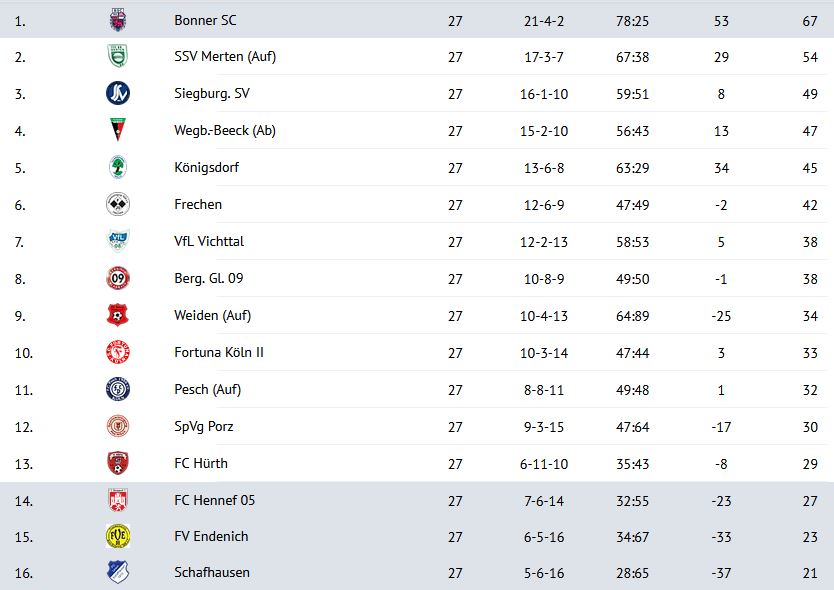Click the Weiden club crest
Image resolution: width=834 pixels, height=590 pixels.
pos(118,316)
